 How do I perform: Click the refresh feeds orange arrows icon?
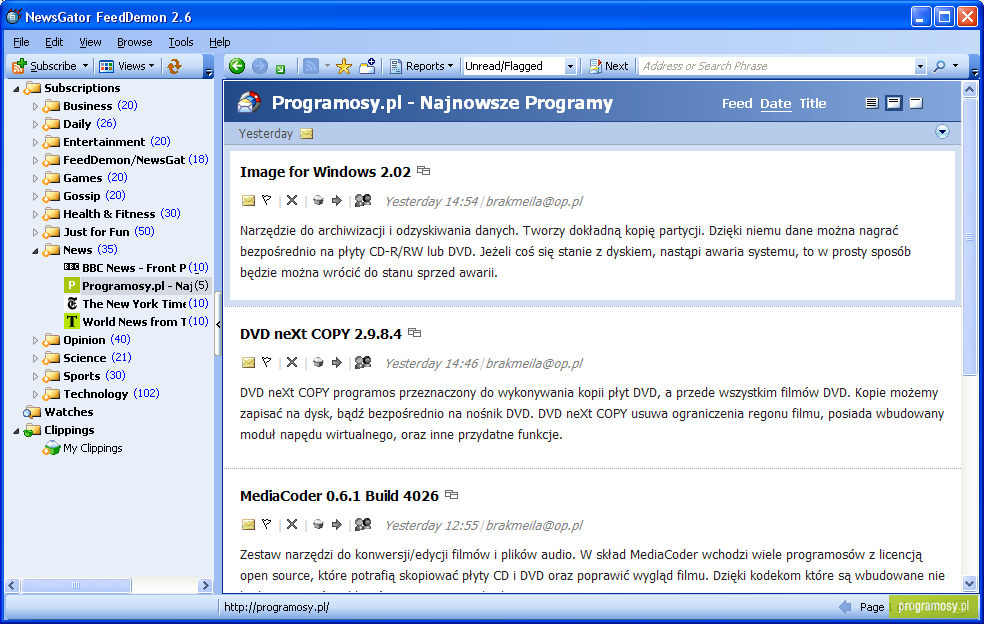174,66
